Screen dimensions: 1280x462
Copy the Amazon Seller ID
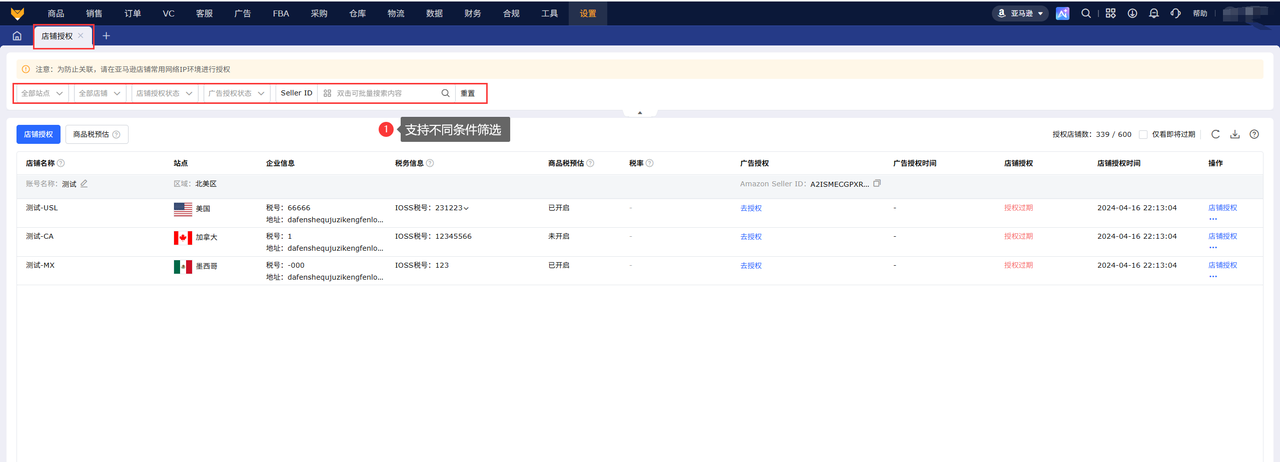877,184
